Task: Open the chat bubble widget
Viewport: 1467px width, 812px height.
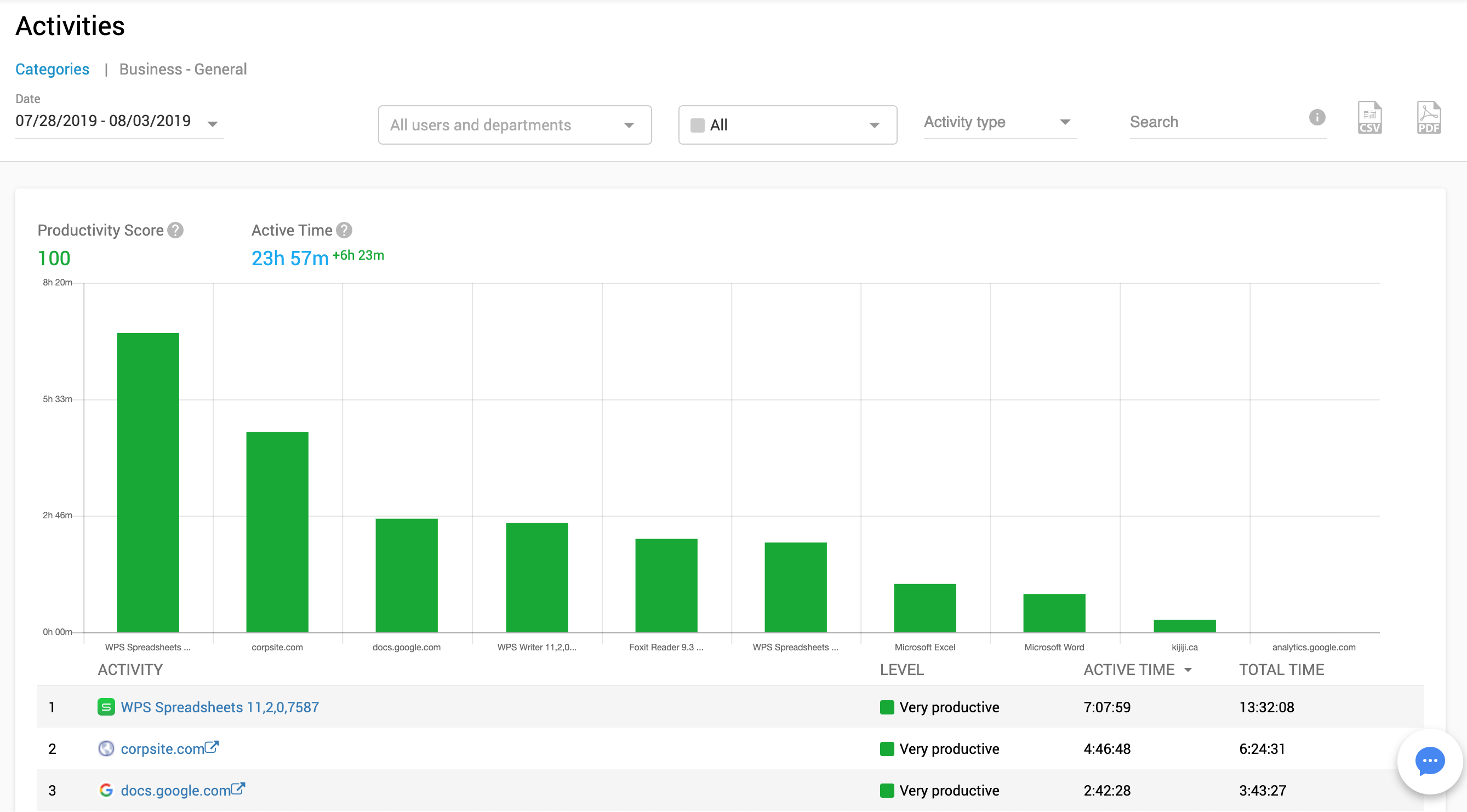Action: (1429, 760)
